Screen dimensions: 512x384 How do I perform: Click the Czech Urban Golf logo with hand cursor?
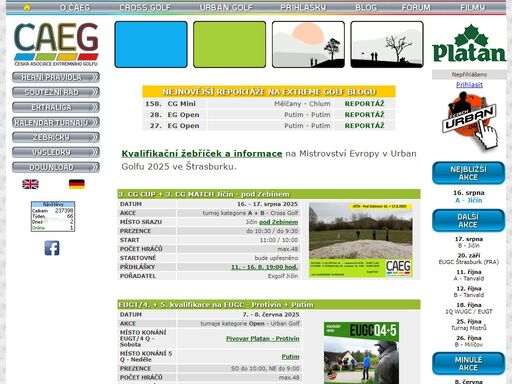470,120
